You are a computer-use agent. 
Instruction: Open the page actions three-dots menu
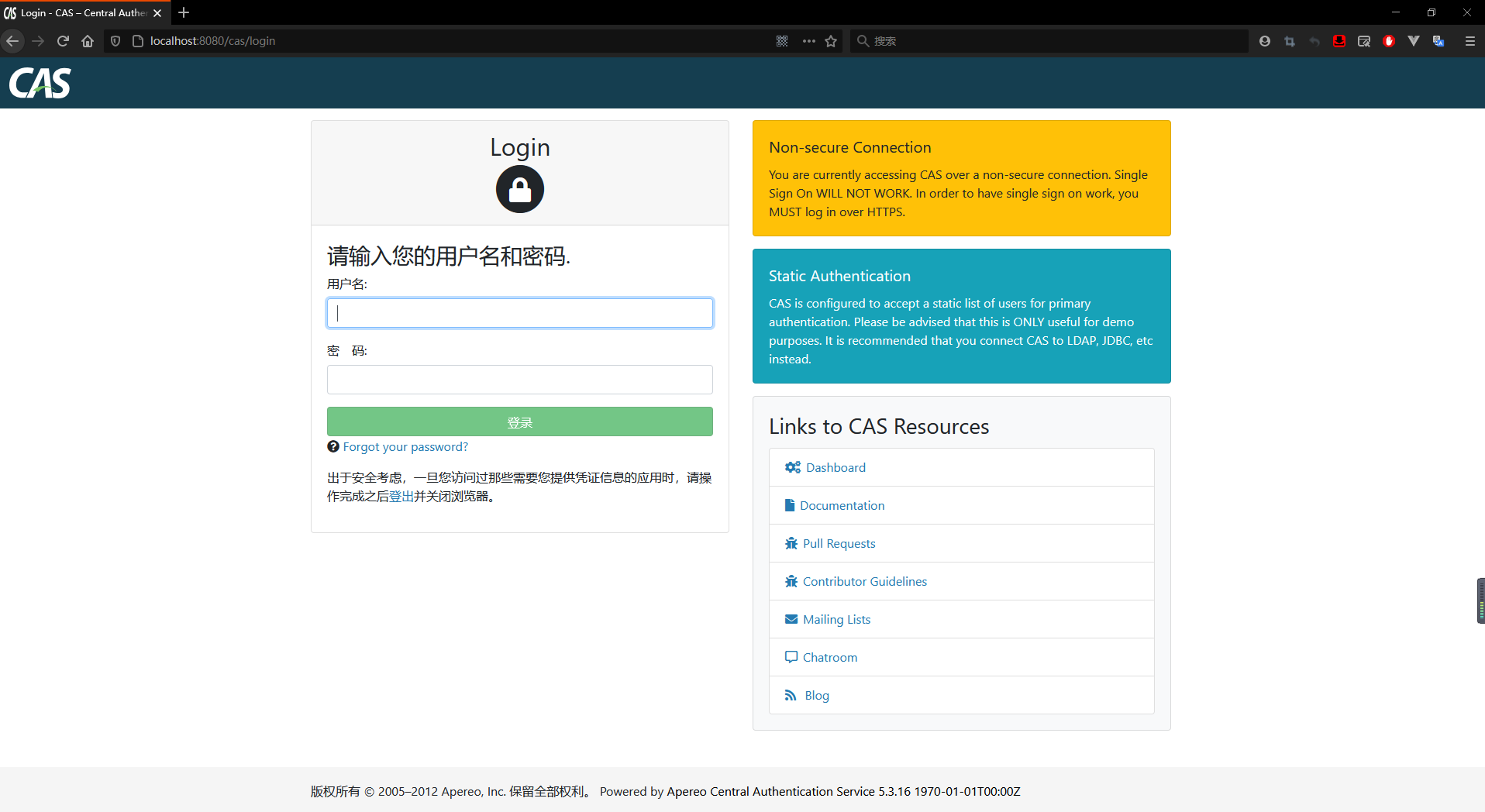809,41
